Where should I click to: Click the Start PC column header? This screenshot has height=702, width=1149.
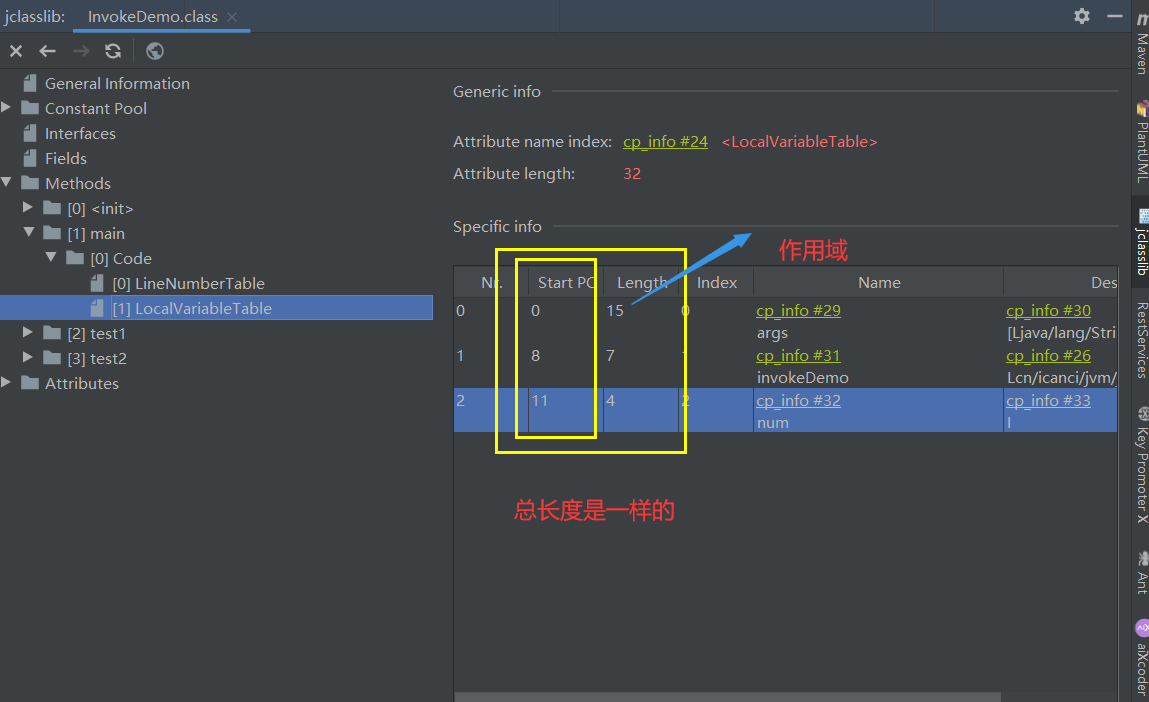pos(566,283)
